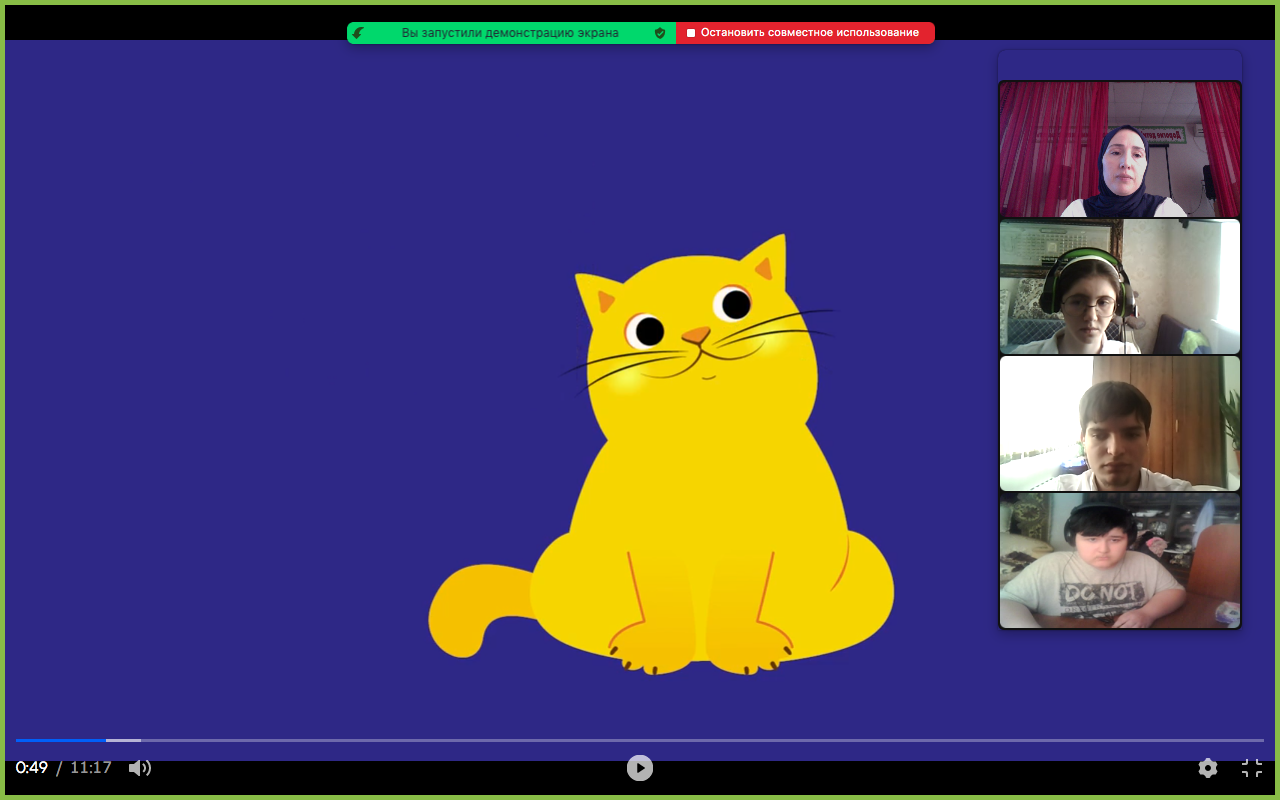
Task: Select participant in 'DO NOT' t-shirt
Action: tap(1120, 560)
